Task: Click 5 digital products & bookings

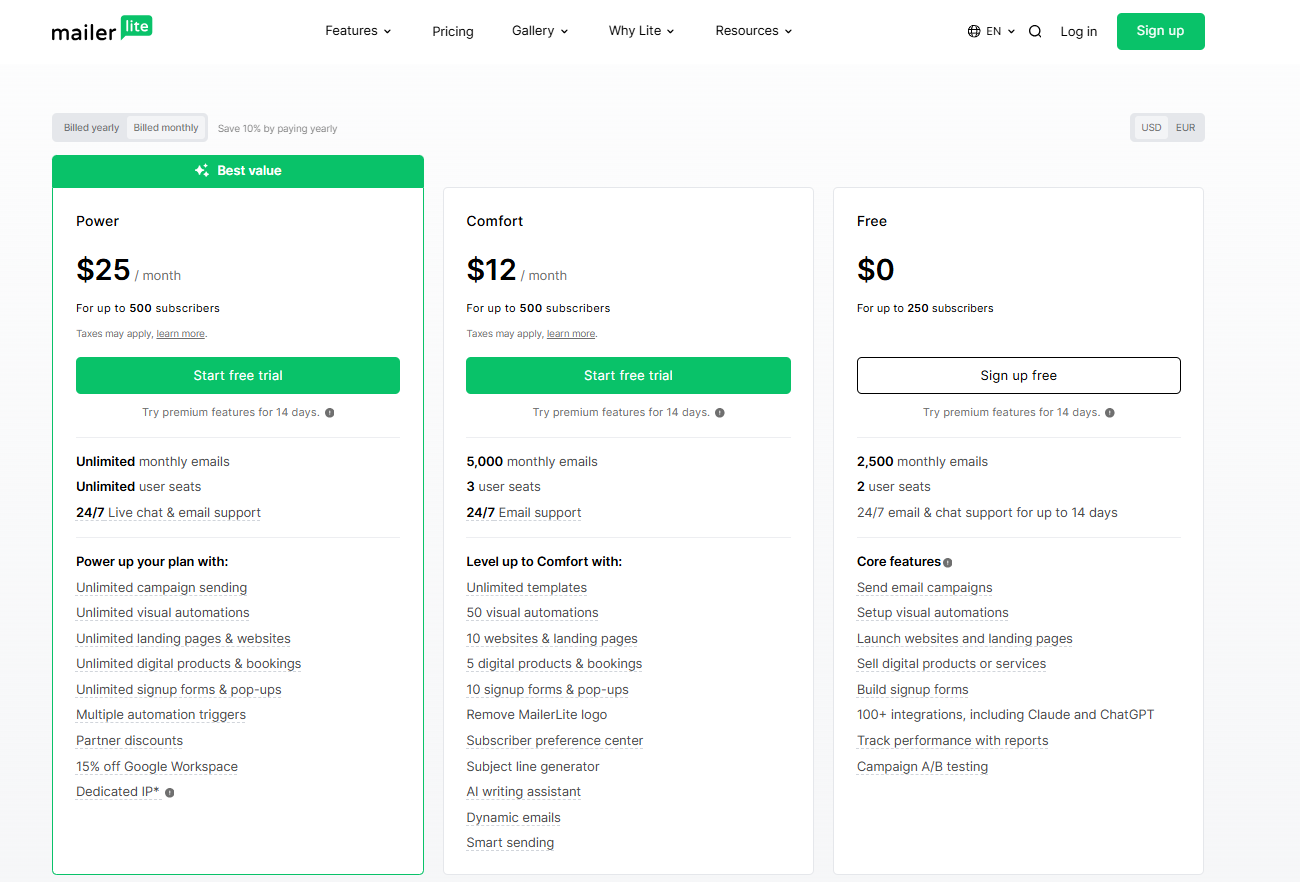Action: click(555, 664)
